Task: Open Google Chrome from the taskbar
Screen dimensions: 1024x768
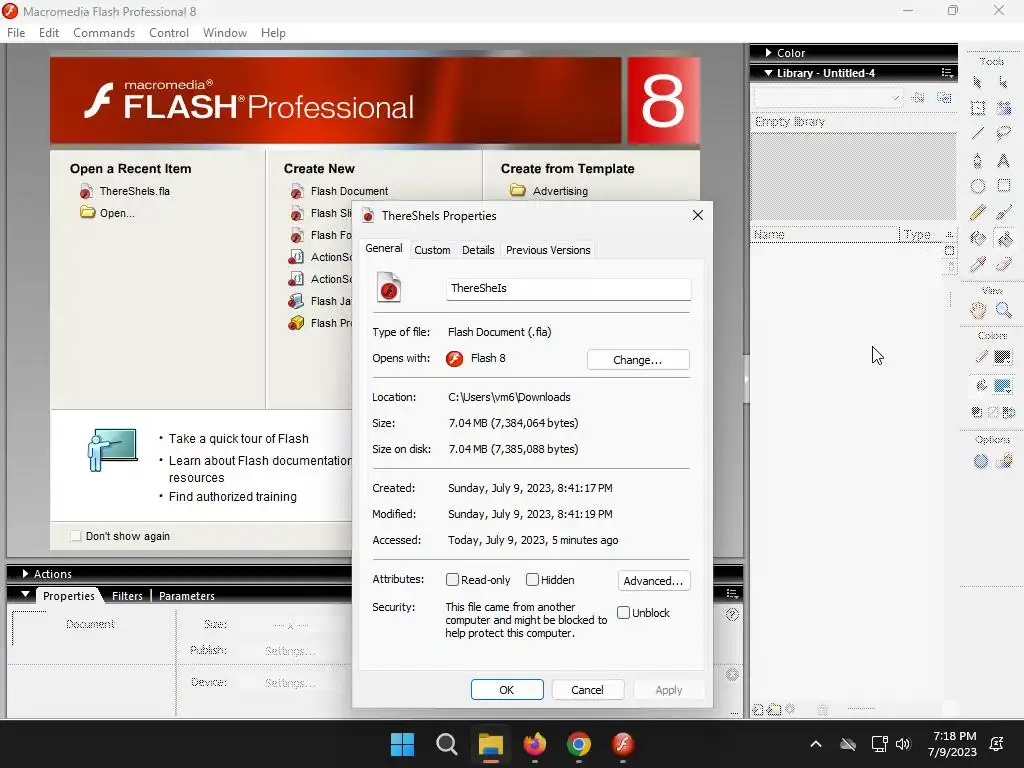Action: click(x=579, y=744)
